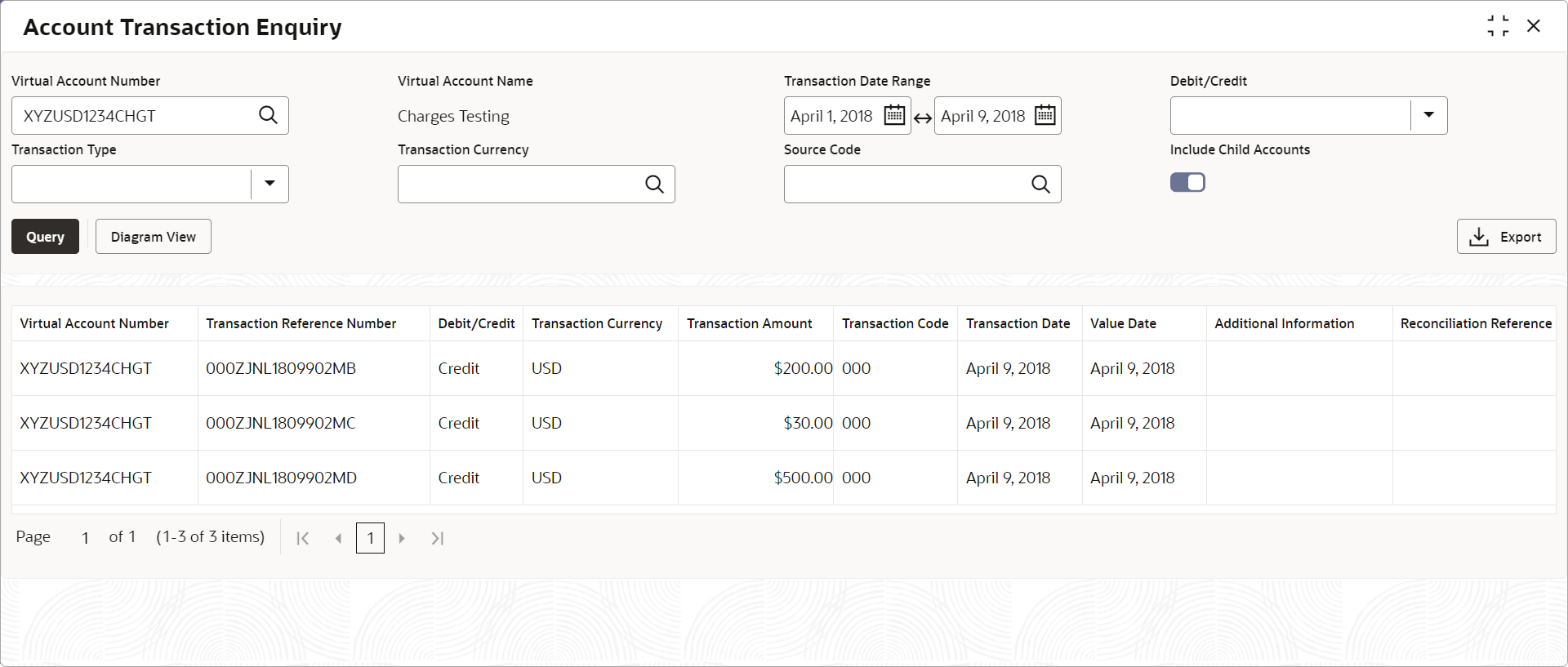The width and height of the screenshot is (1568, 667).
Task: Go to the previous results page
Action: coord(338,538)
